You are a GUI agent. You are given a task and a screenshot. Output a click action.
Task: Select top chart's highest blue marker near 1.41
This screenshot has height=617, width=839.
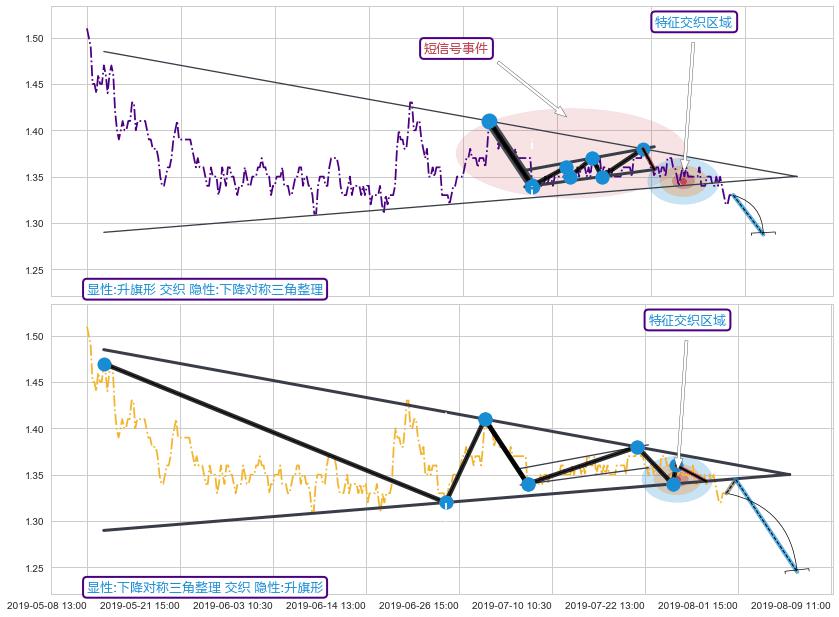click(490, 121)
